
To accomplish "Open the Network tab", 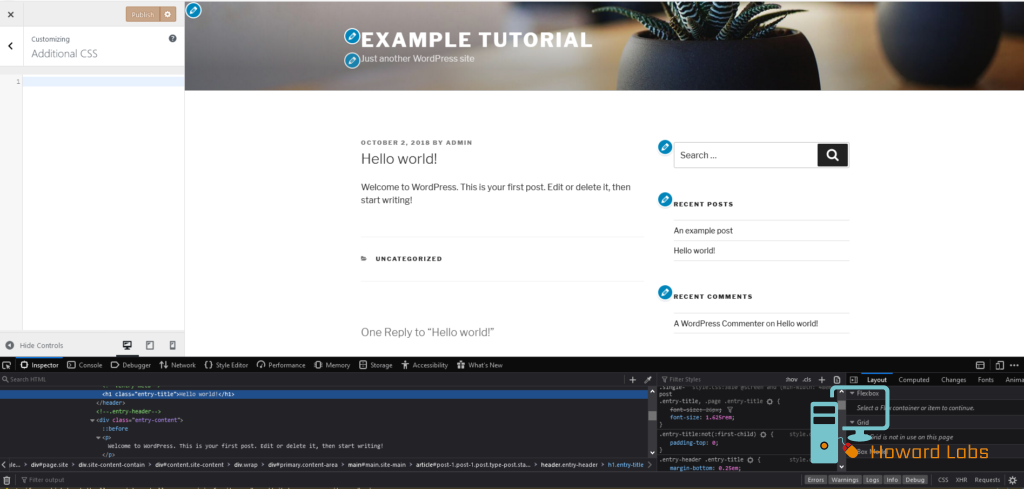I will (177, 365).
